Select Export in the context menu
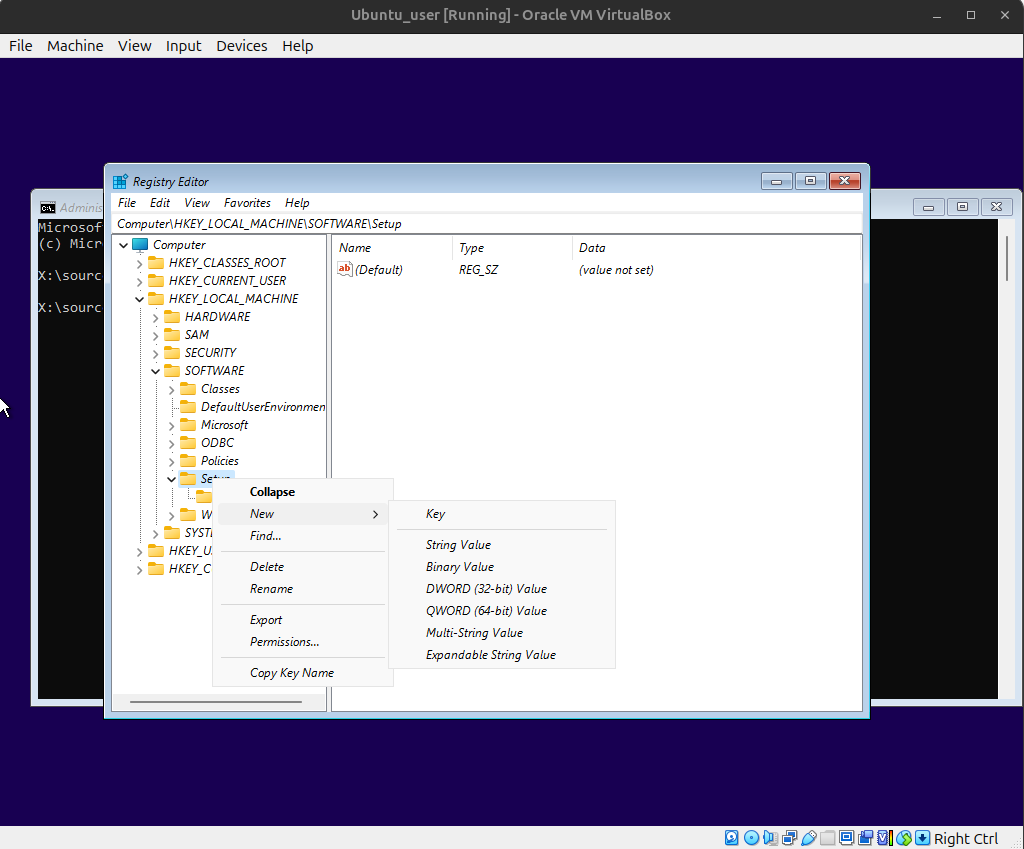This screenshot has width=1024, height=849. [303, 620]
